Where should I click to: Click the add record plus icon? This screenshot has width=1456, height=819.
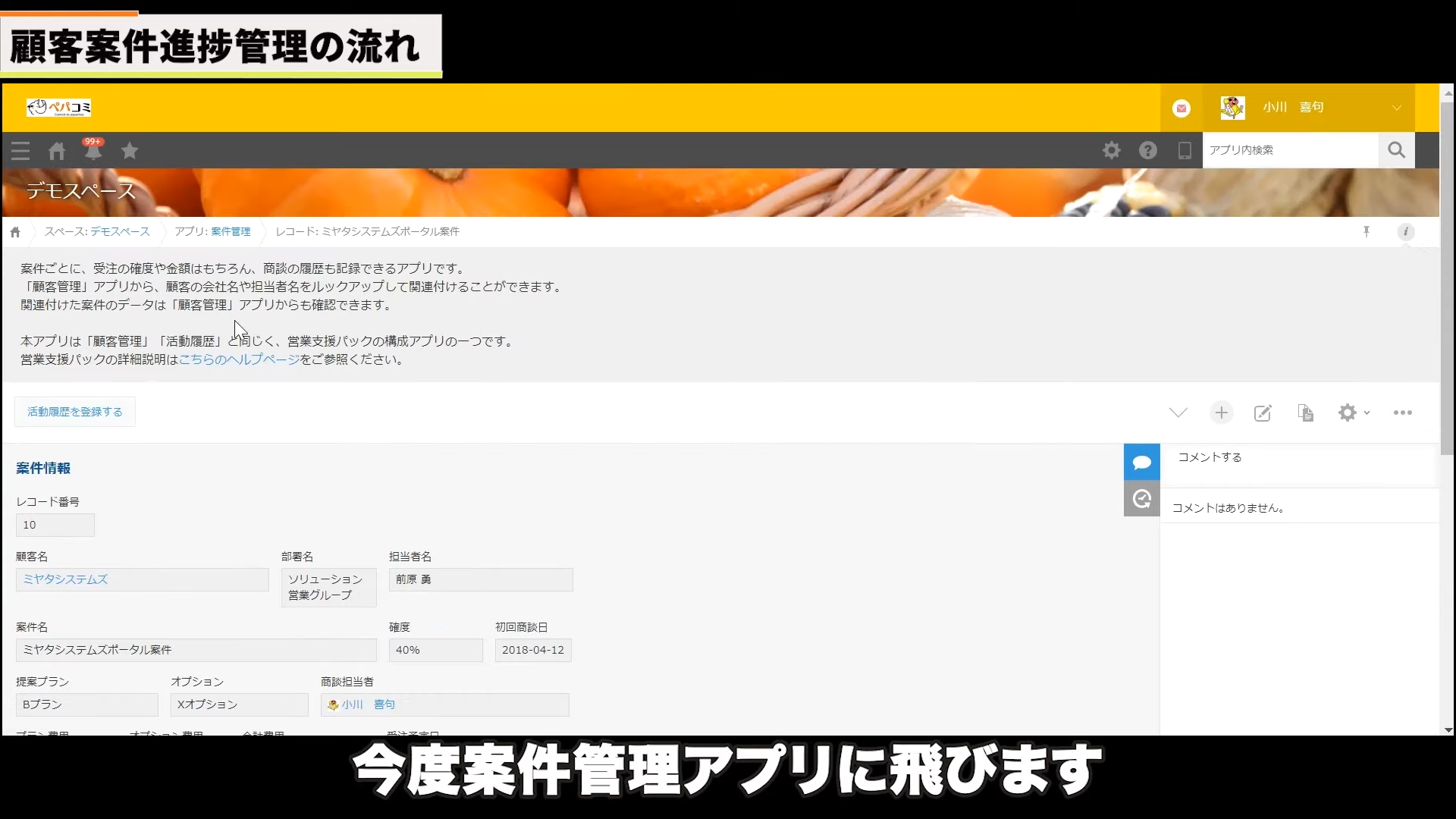pos(1221,413)
